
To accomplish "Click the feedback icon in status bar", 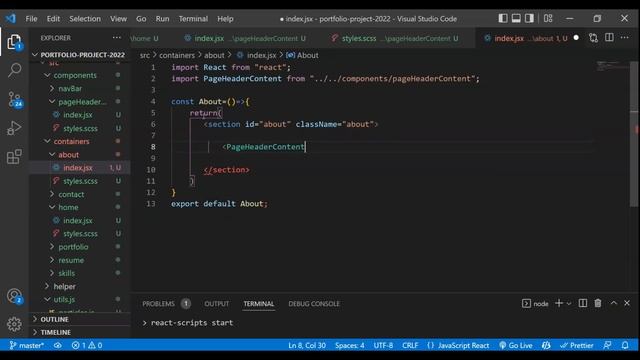I will tap(607, 345).
